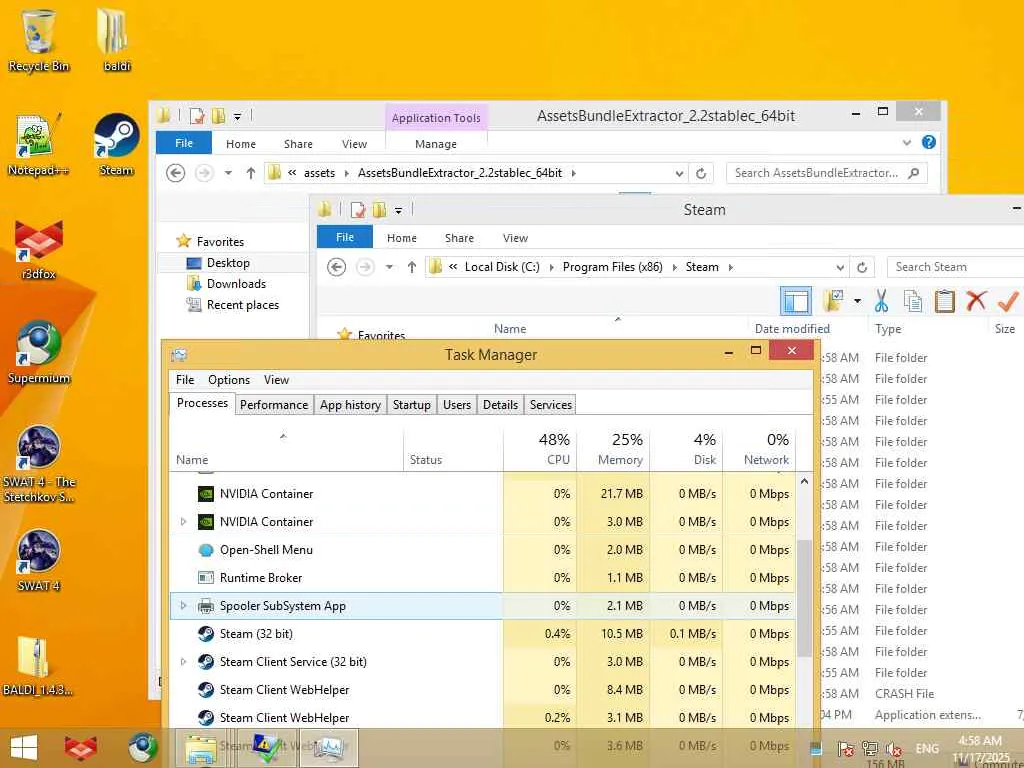The height and width of the screenshot is (768, 1024).
Task: Sort Steam folder by Date modified
Action: (792, 328)
